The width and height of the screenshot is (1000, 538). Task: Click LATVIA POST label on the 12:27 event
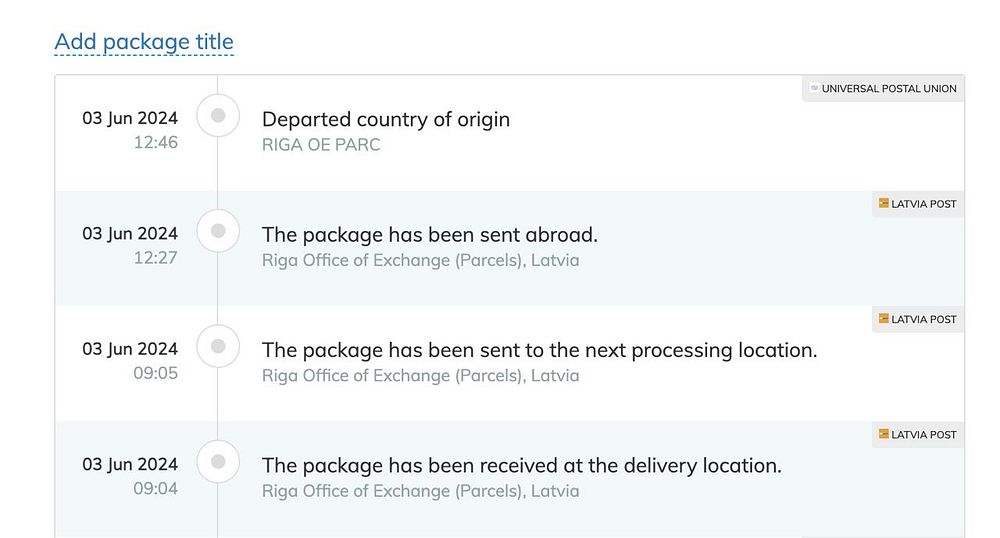point(924,204)
